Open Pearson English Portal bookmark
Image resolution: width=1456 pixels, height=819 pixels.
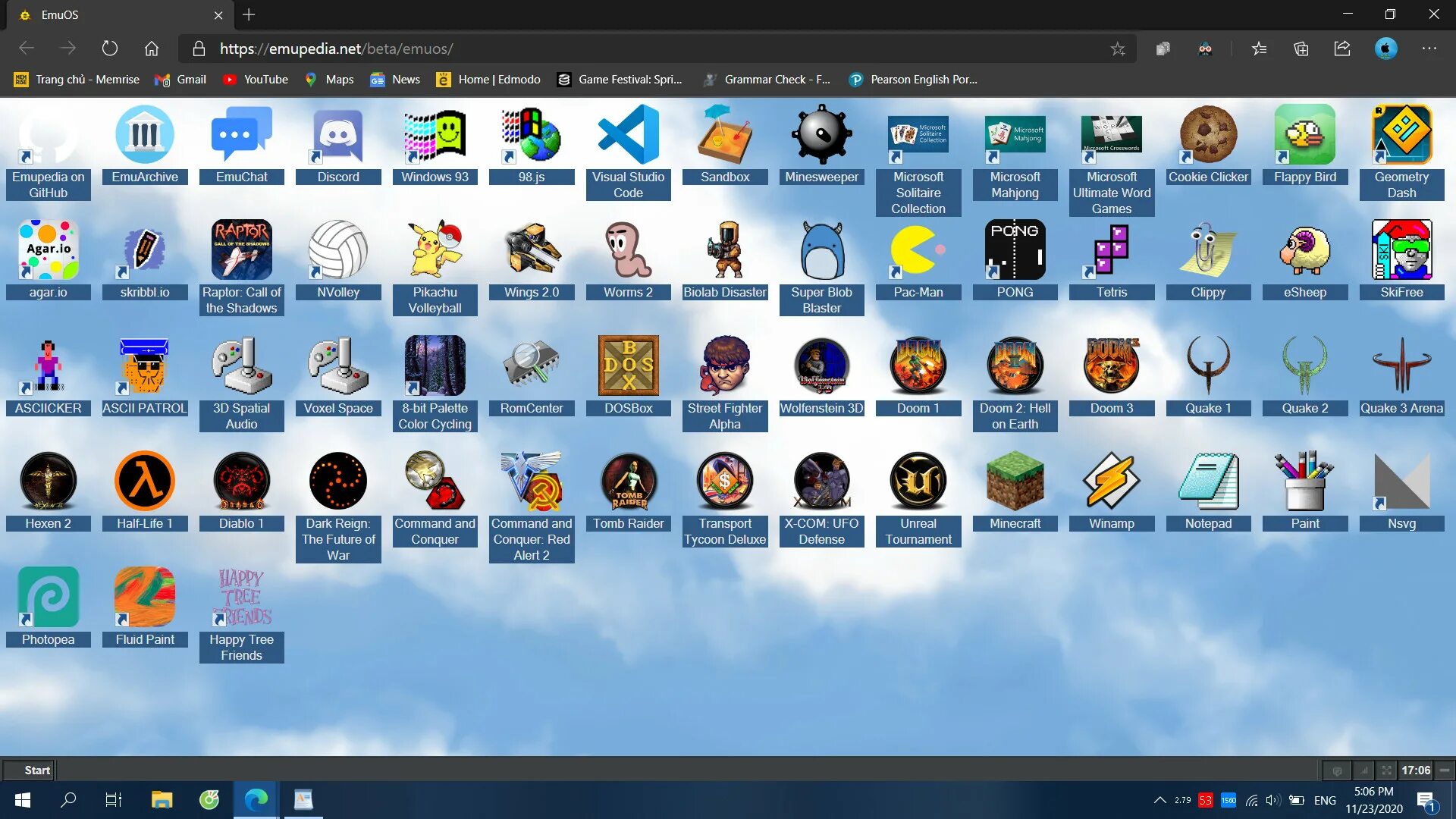point(913,79)
